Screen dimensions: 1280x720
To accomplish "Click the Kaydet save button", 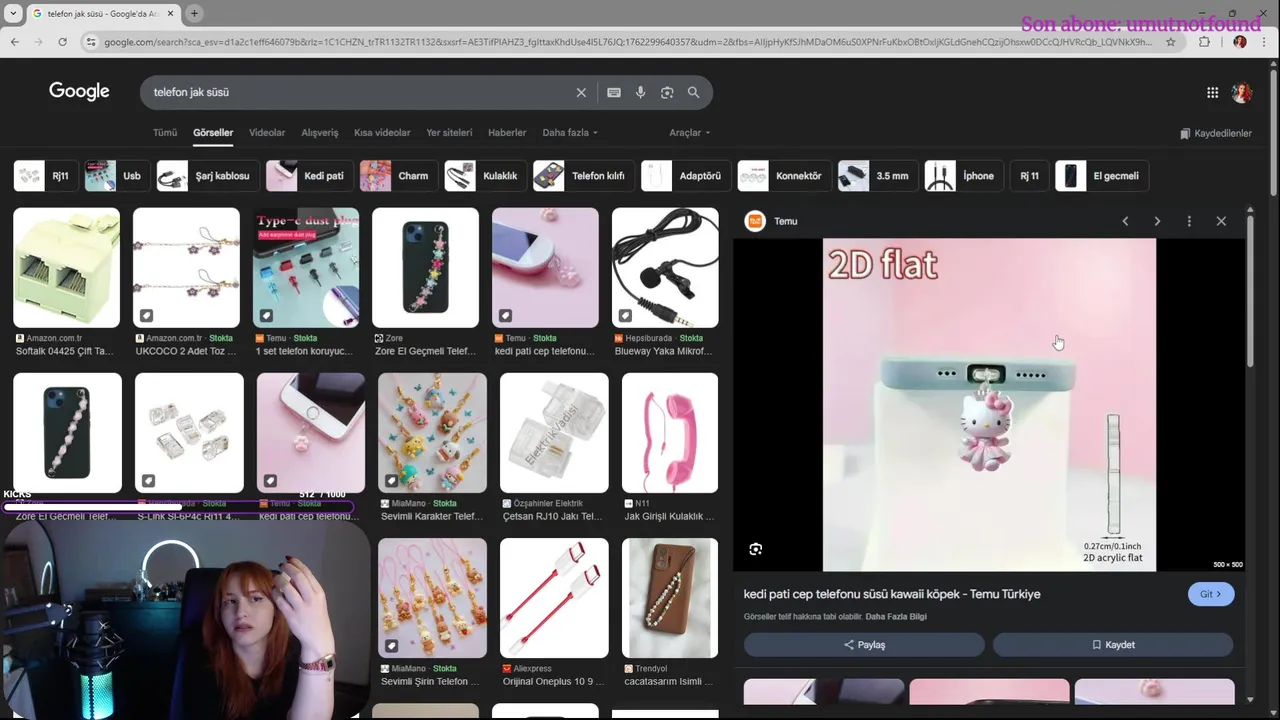I will pyautogui.click(x=1113, y=645).
